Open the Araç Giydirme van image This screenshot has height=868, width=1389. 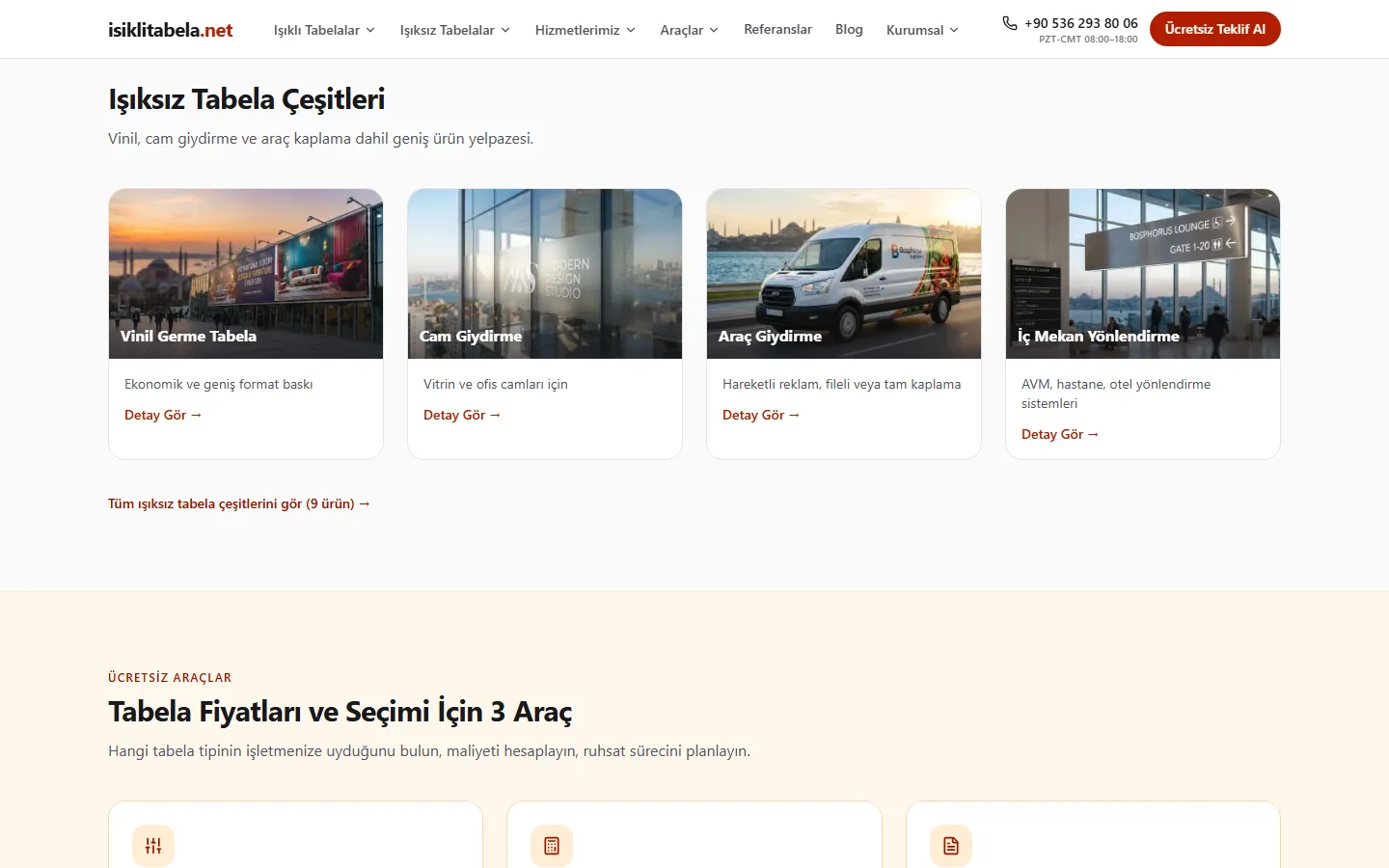pos(844,274)
